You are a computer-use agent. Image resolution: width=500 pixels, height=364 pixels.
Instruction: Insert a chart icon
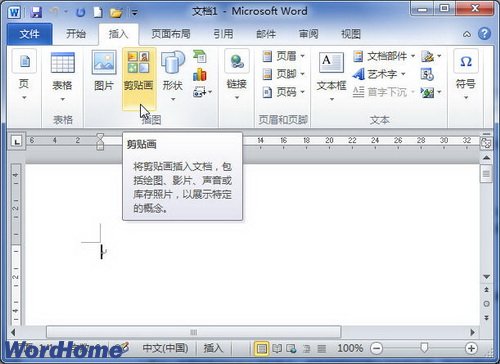(x=200, y=75)
